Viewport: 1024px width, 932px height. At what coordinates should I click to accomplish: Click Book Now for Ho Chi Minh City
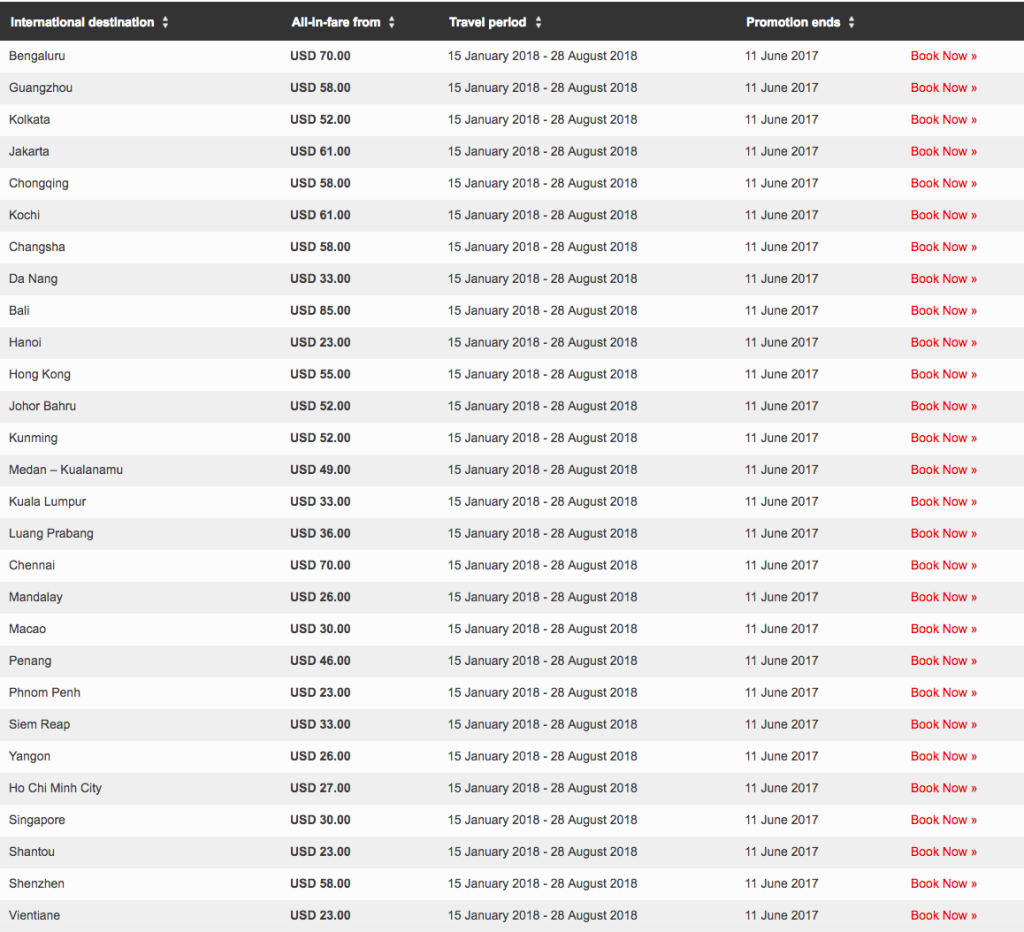pos(943,788)
